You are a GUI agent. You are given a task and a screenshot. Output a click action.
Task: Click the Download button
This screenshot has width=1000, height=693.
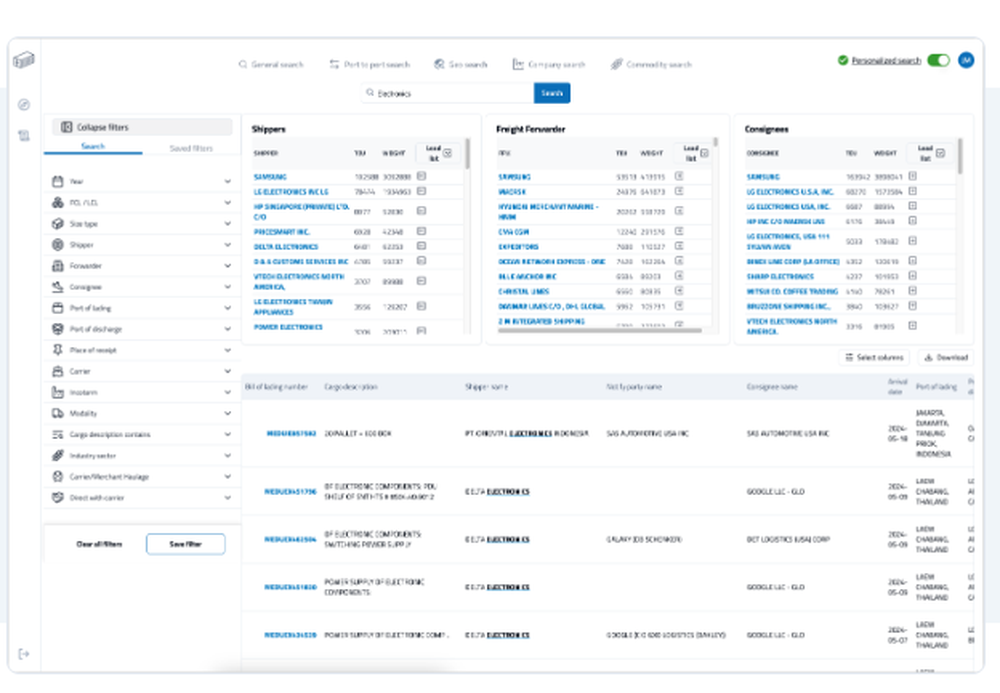pos(946,358)
